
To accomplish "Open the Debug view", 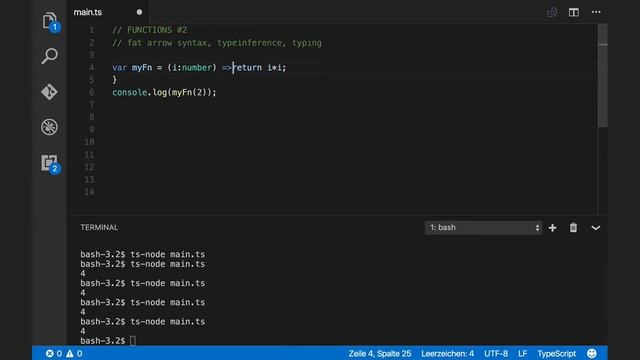I will tap(49, 127).
